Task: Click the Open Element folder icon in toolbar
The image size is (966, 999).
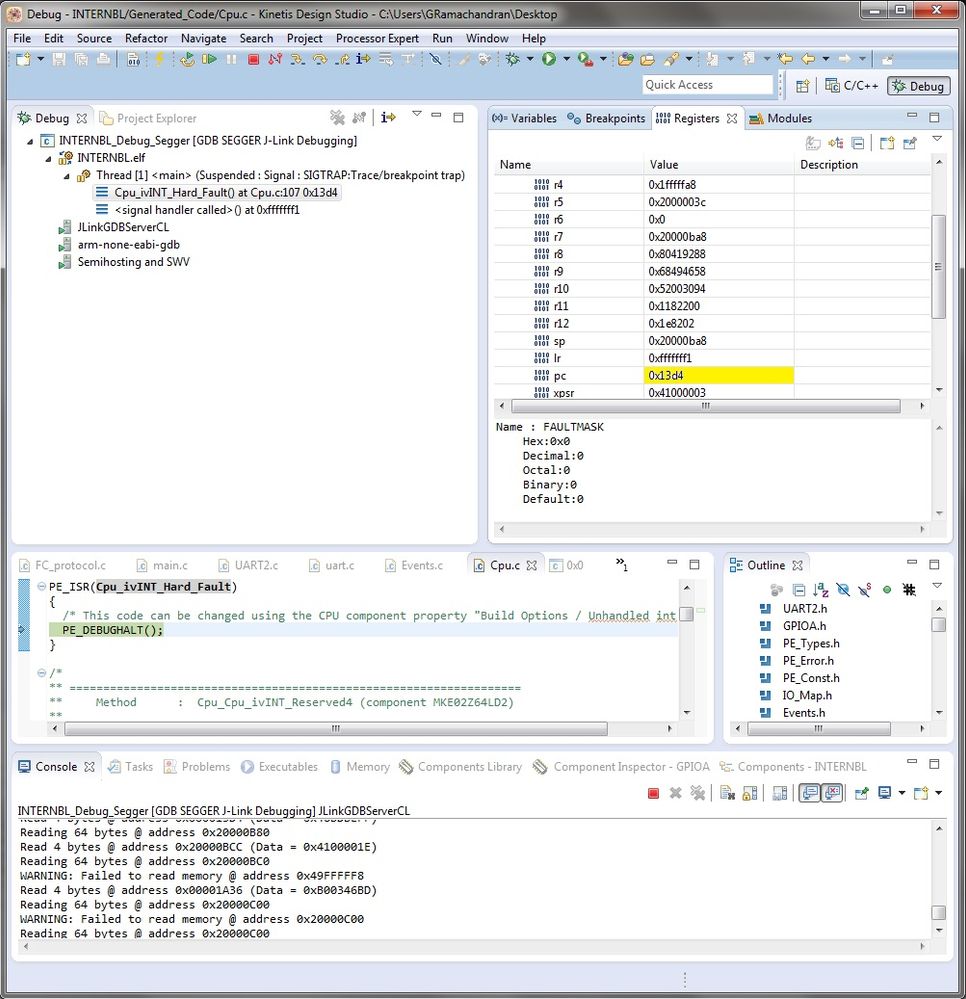Action: click(626, 59)
